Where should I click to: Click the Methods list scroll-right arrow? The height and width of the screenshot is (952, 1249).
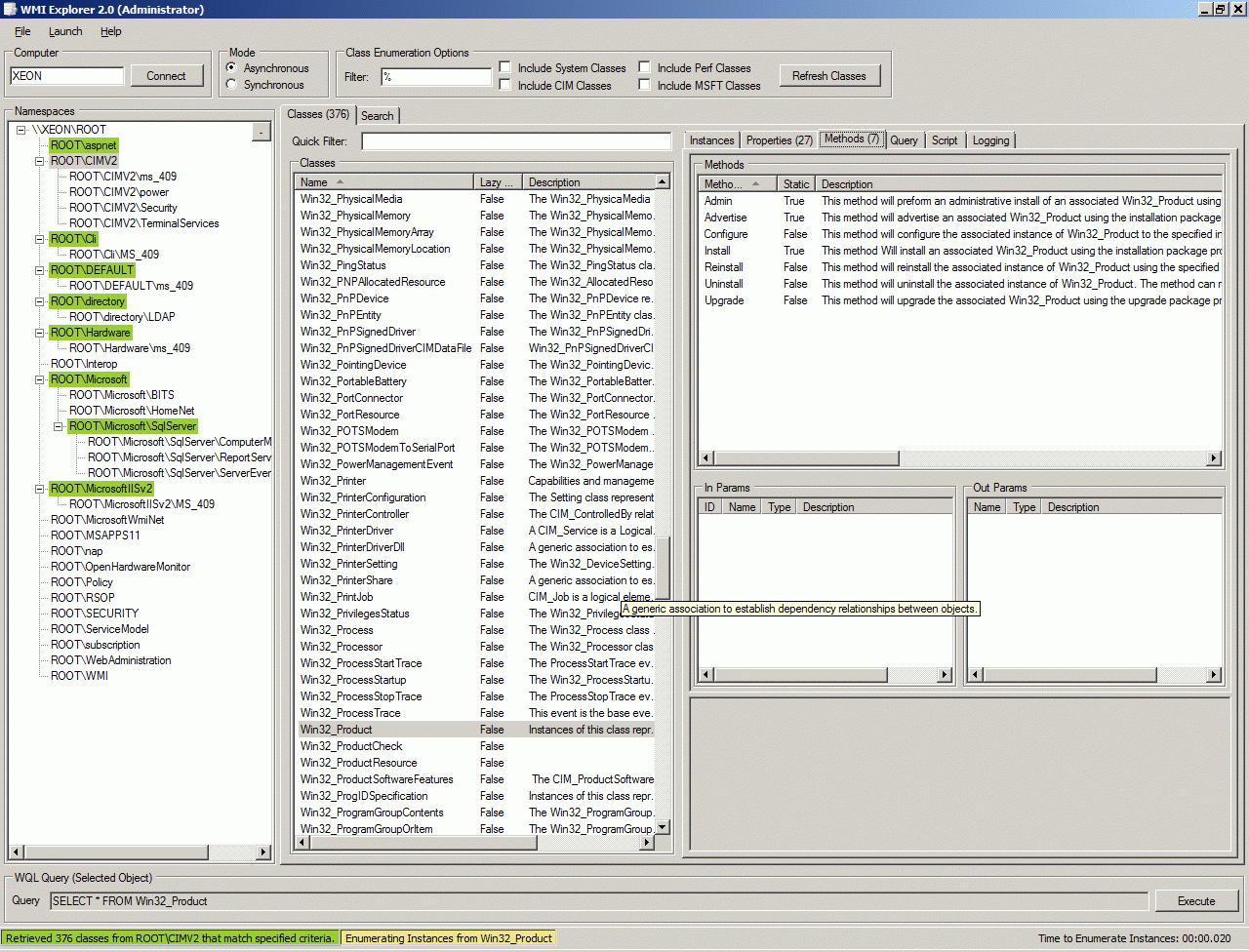pyautogui.click(x=1214, y=458)
